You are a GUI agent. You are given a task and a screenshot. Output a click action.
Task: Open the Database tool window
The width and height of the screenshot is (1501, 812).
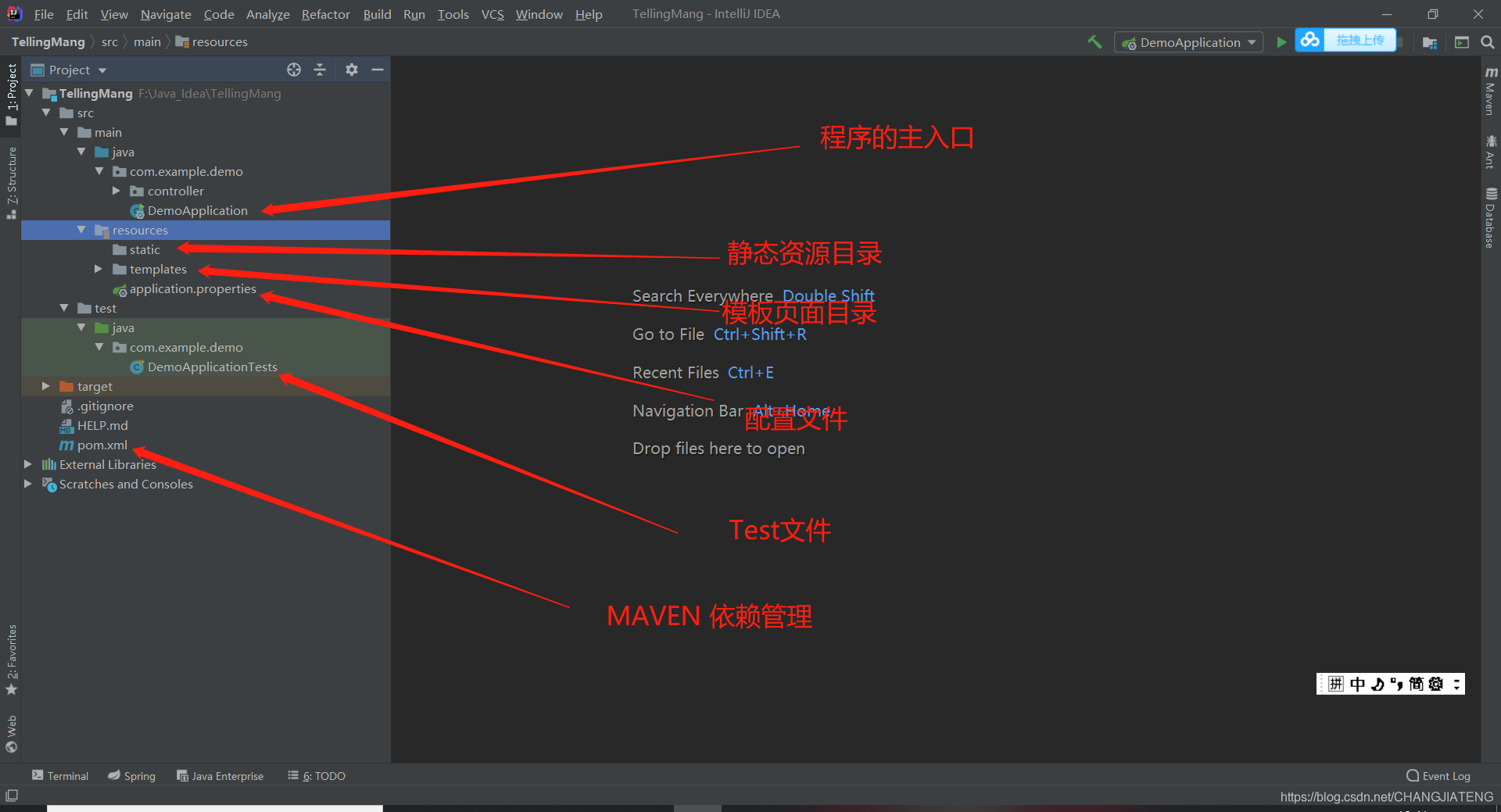pyautogui.click(x=1491, y=218)
